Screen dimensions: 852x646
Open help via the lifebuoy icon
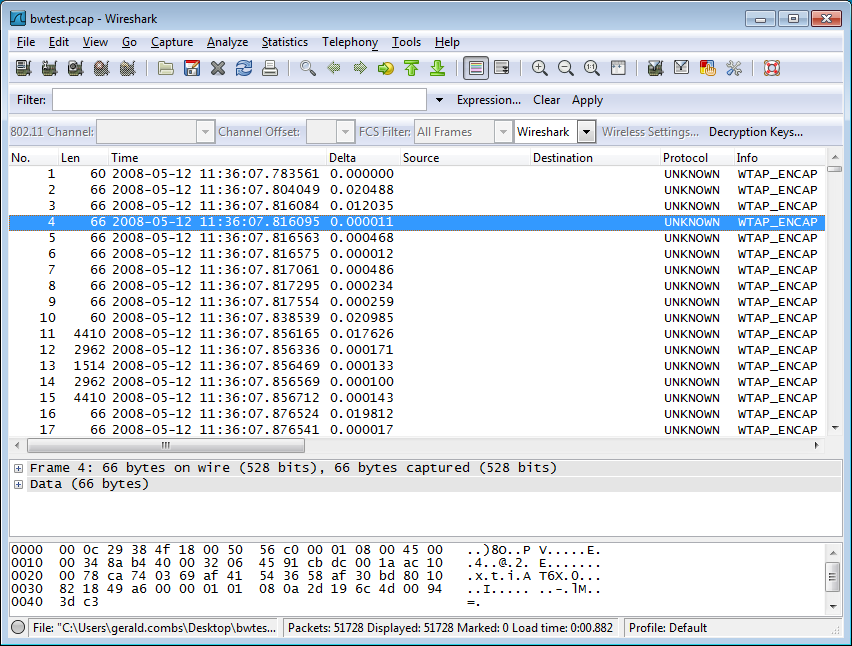tap(772, 68)
